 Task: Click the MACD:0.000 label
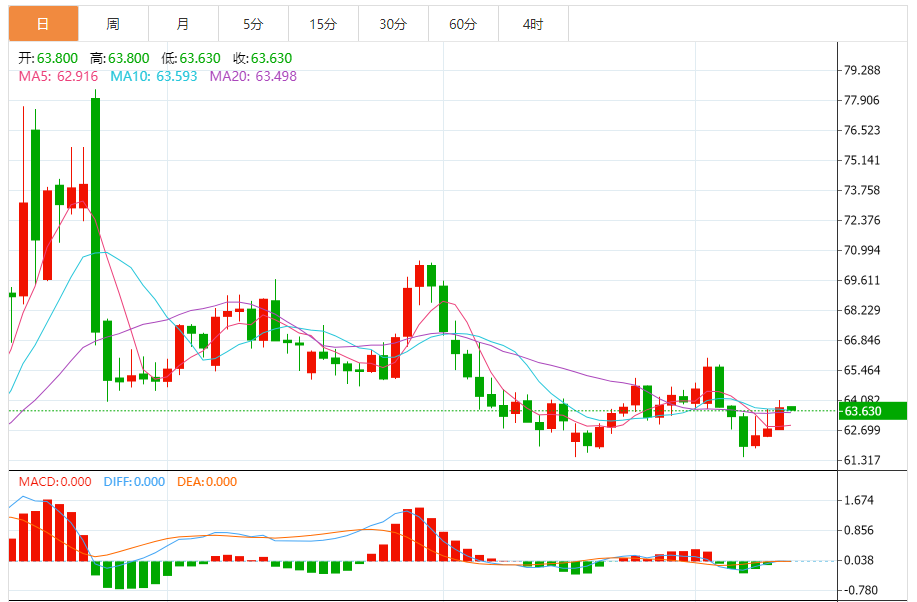[x=55, y=482]
